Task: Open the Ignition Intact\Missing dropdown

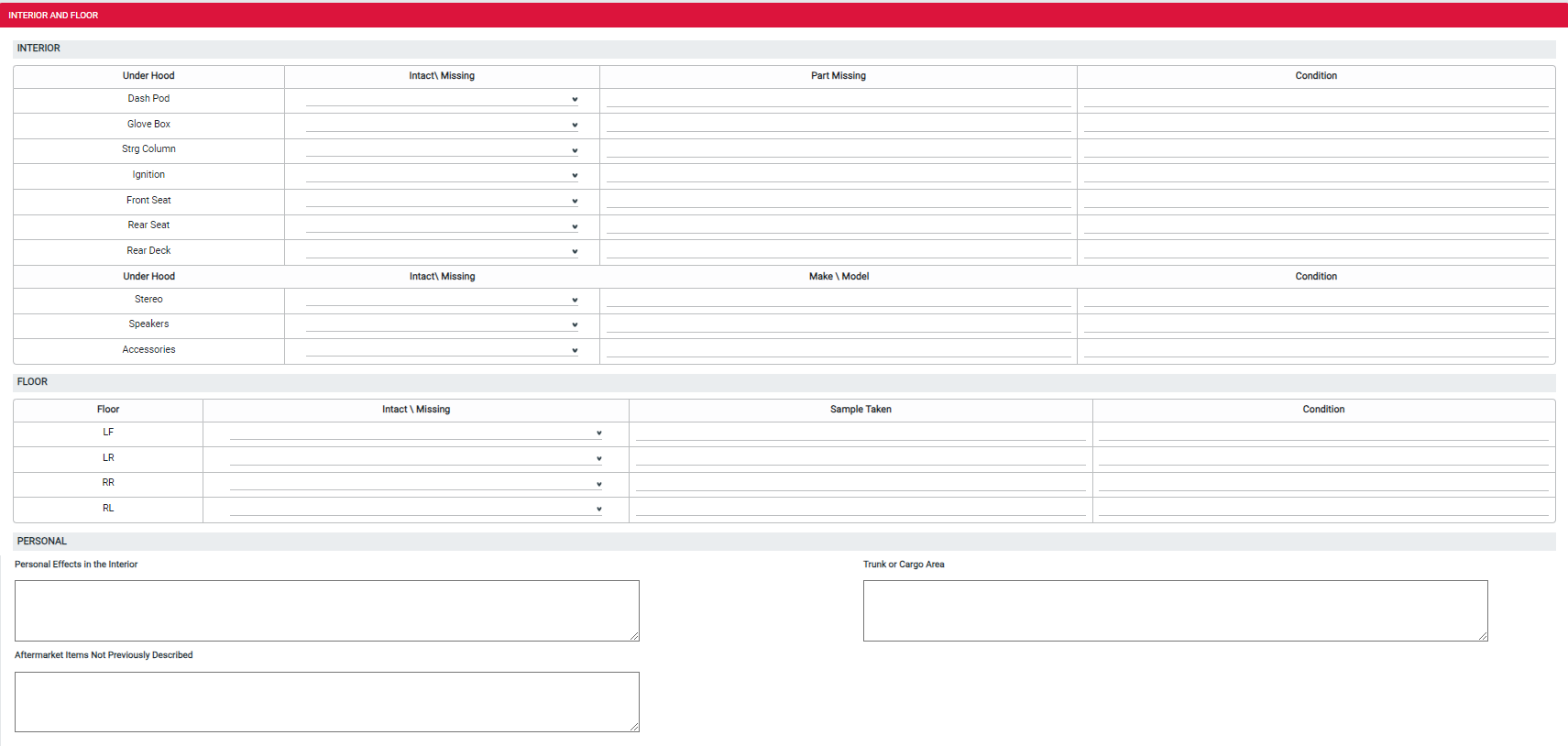Action: click(x=443, y=175)
